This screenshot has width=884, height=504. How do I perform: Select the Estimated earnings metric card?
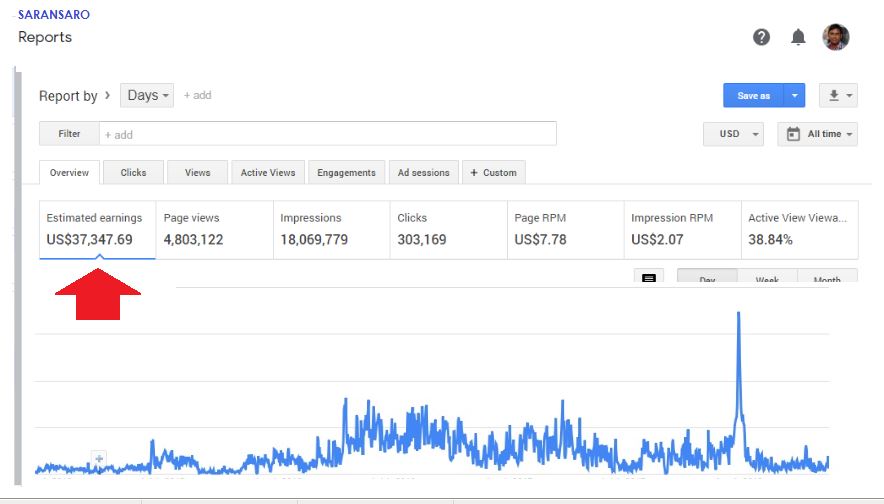tap(97, 229)
